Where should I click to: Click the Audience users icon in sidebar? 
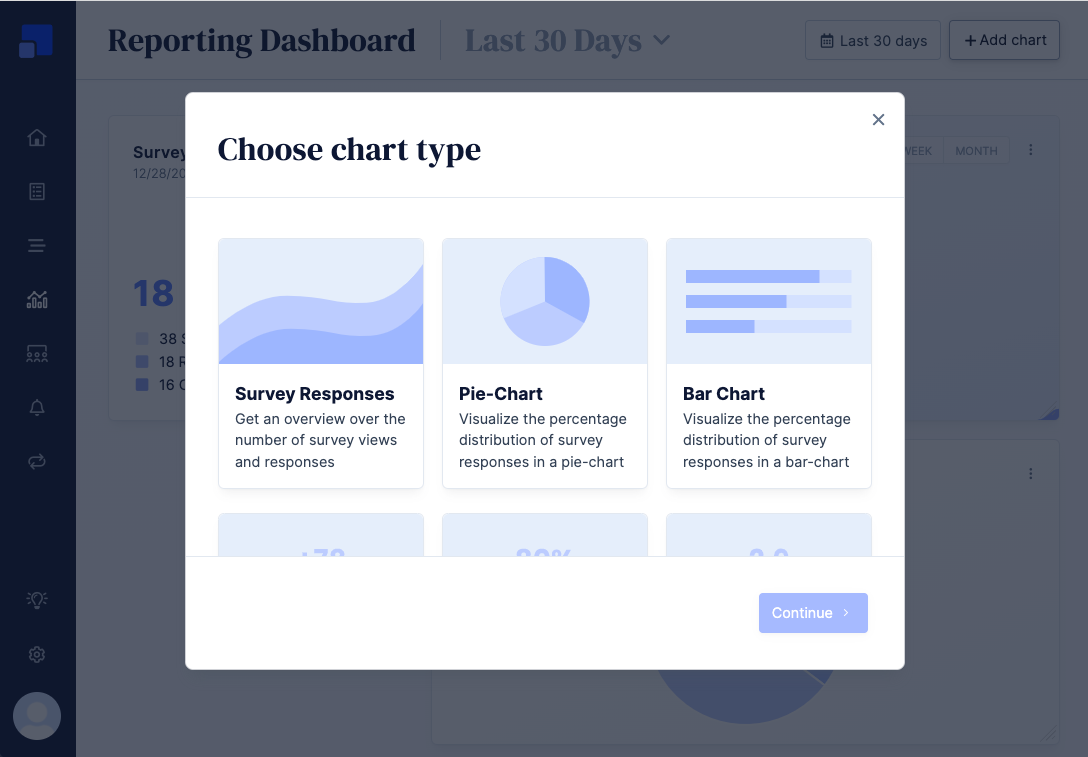pos(37,353)
